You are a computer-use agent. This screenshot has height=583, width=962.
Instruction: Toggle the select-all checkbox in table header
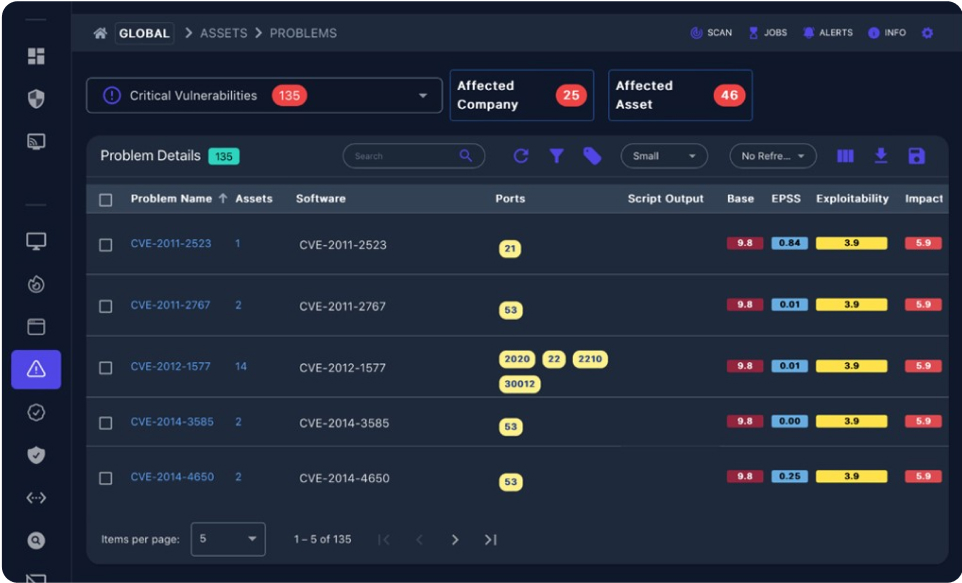[106, 200]
